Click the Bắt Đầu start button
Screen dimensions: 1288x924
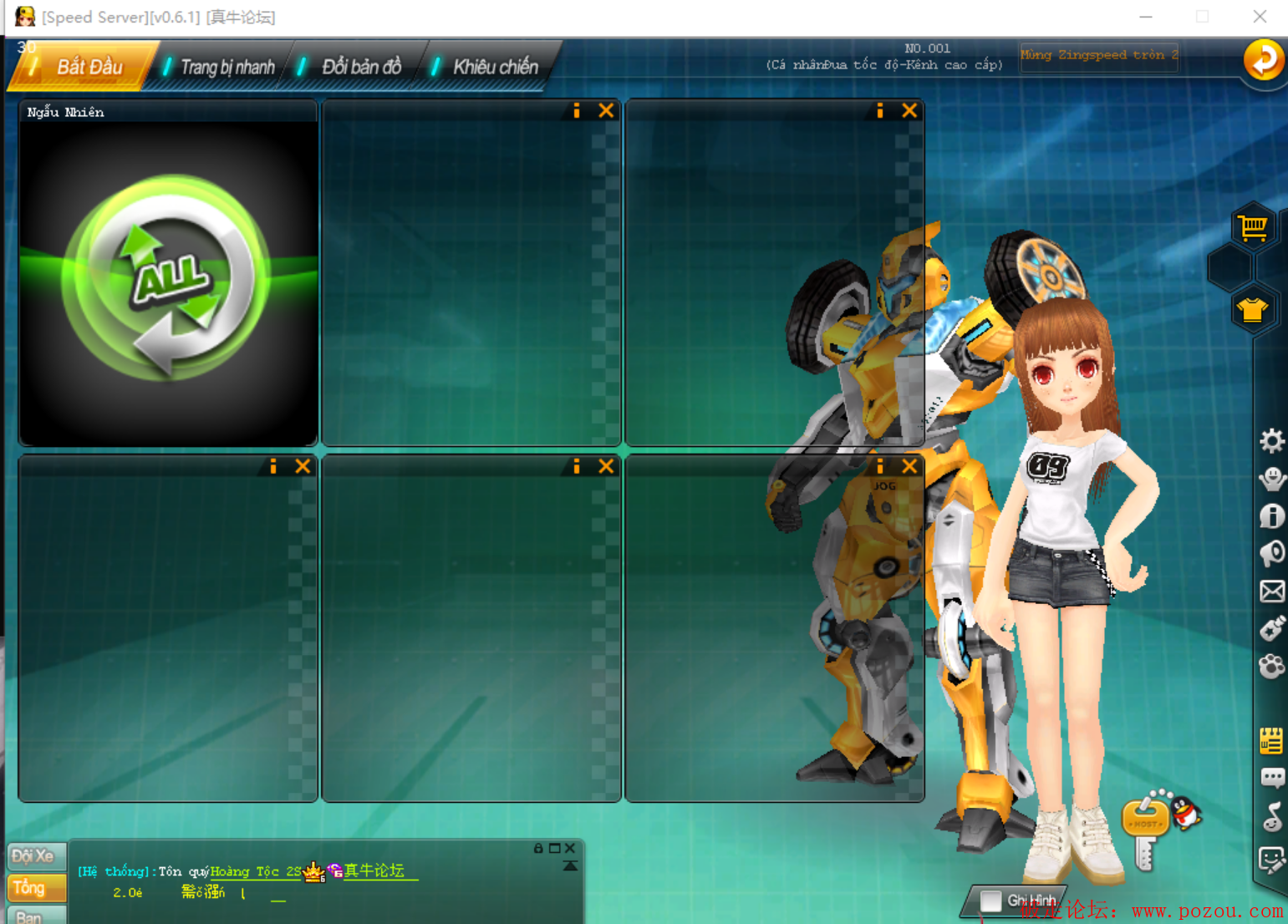point(82,66)
